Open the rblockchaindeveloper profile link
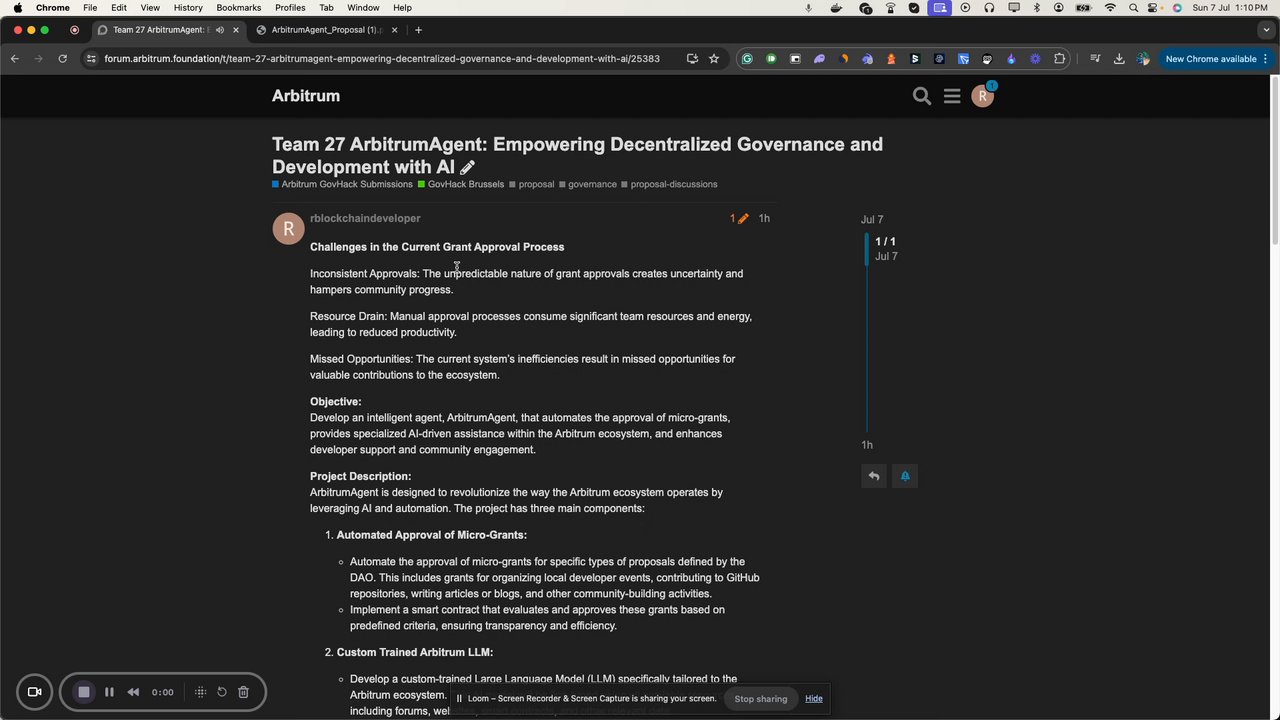Image resolution: width=1280 pixels, height=720 pixels. [365, 218]
